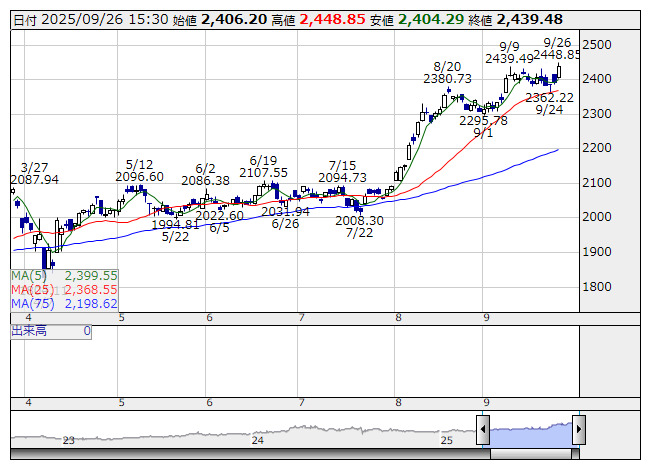This screenshot has width=653, height=470.
Task: Click the left handle of the range navigator
Action: (483, 431)
